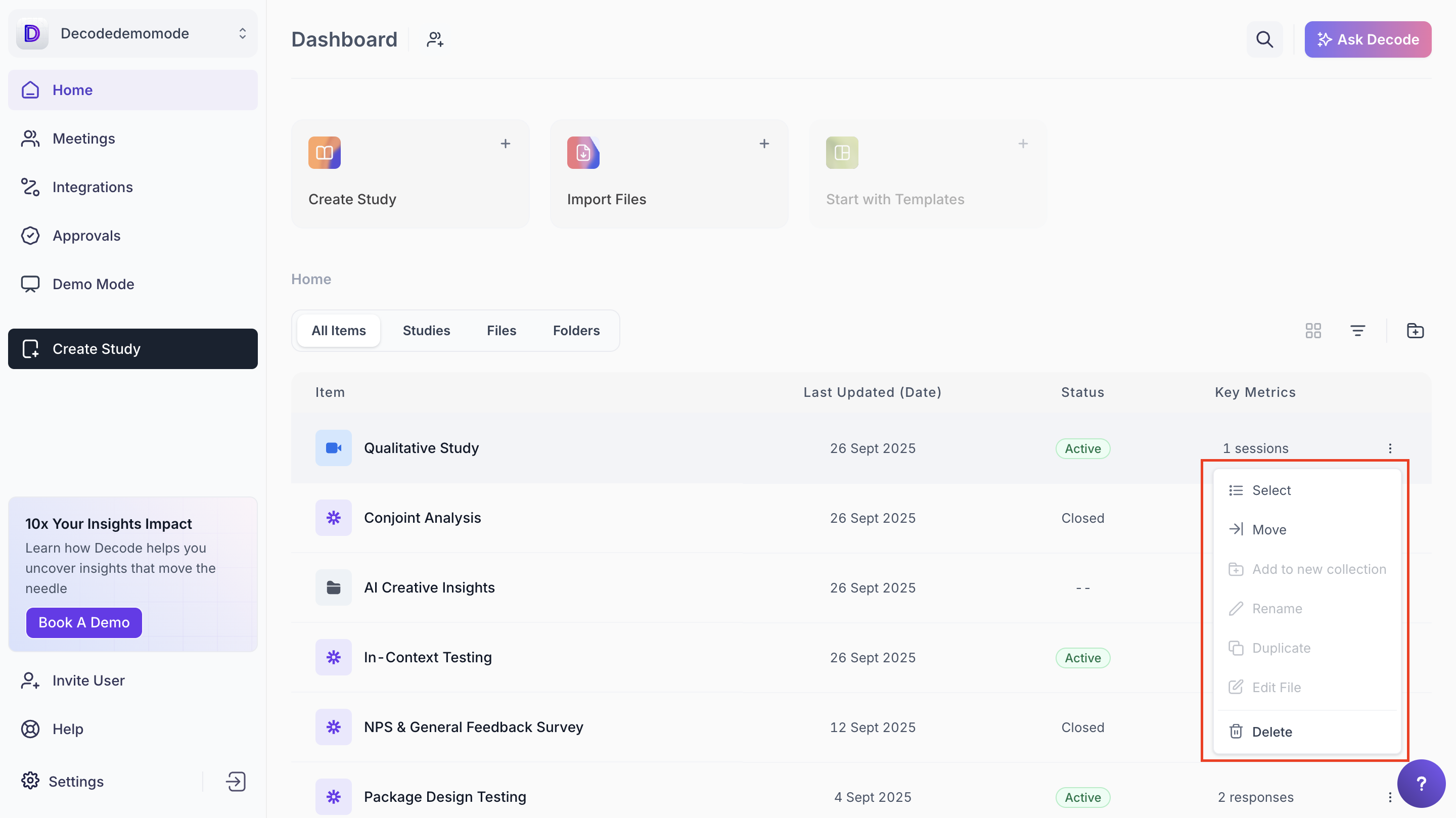Expand the Create Study card plus

tap(506, 144)
